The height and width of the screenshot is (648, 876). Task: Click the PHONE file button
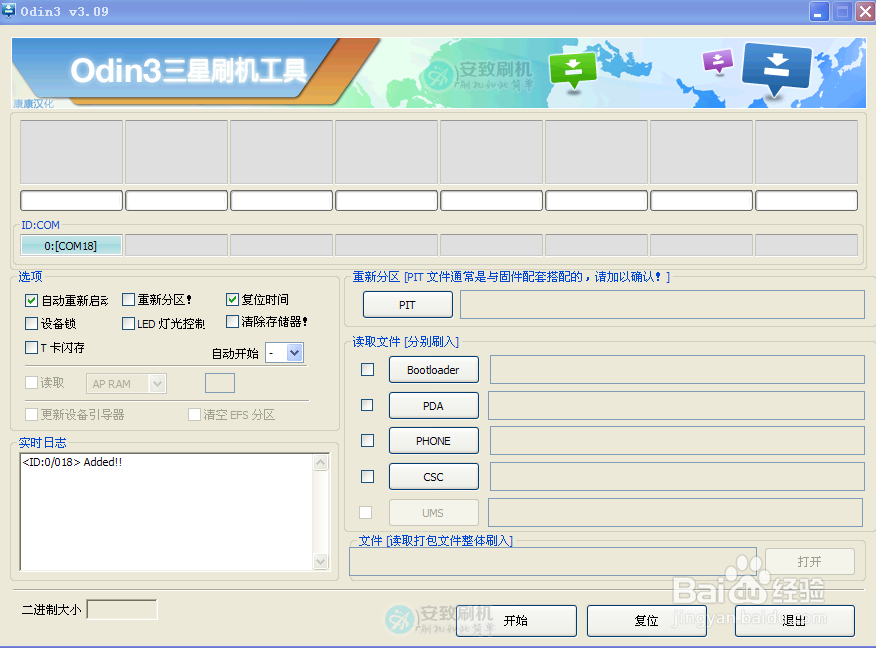[x=434, y=441]
